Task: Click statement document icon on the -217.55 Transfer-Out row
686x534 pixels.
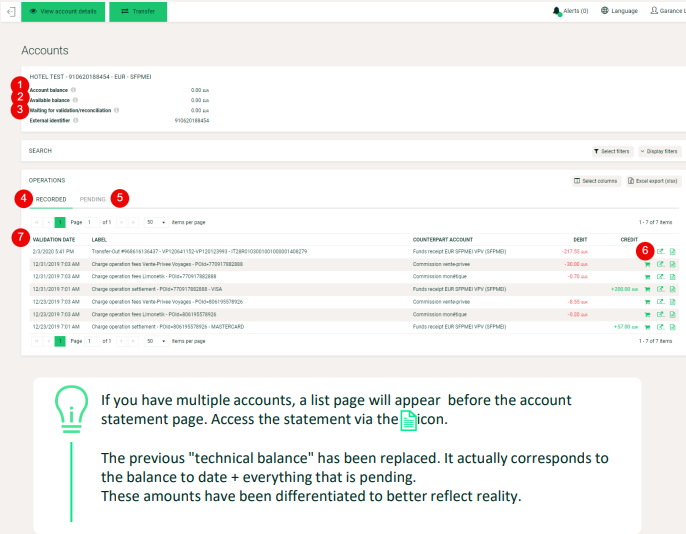Action: (672, 251)
